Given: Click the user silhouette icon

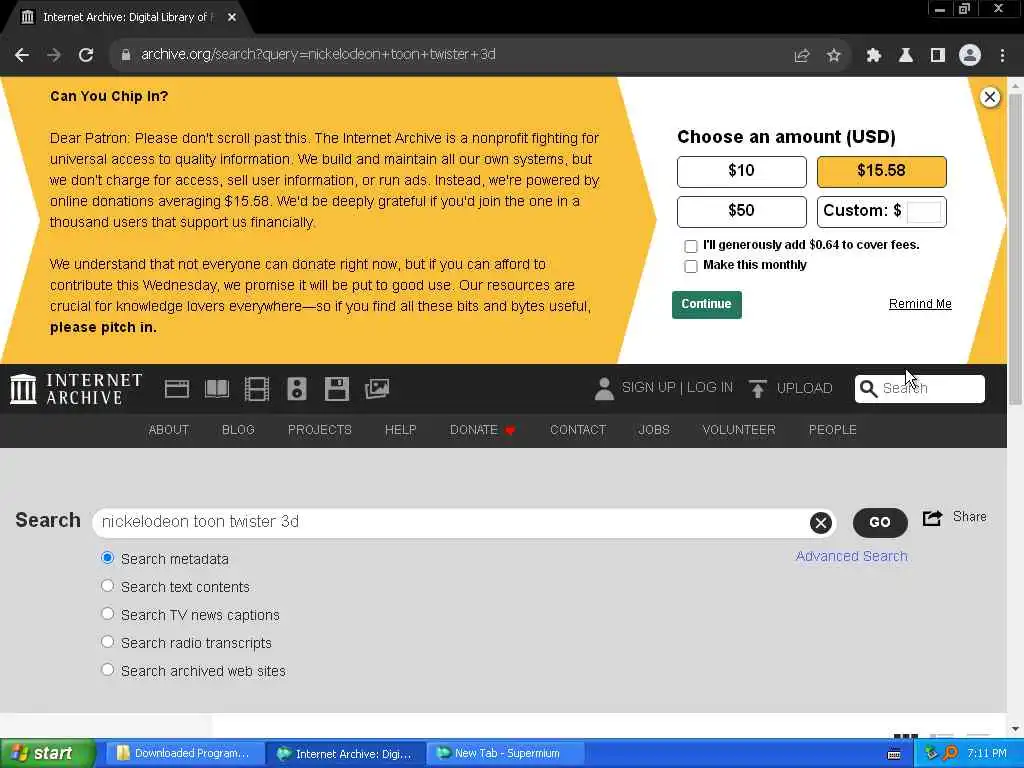Looking at the screenshot, I should pyautogui.click(x=604, y=389).
